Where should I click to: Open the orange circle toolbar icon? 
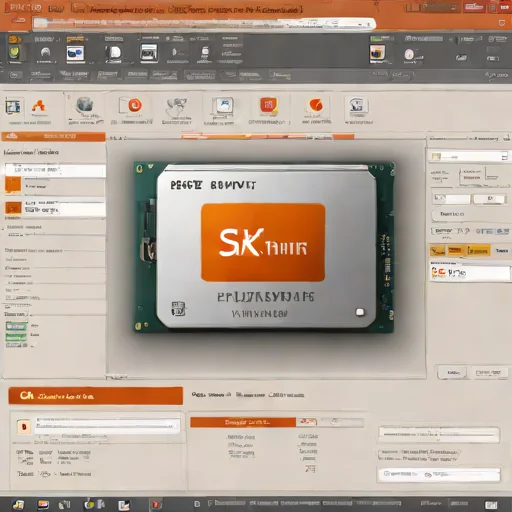tap(315, 105)
